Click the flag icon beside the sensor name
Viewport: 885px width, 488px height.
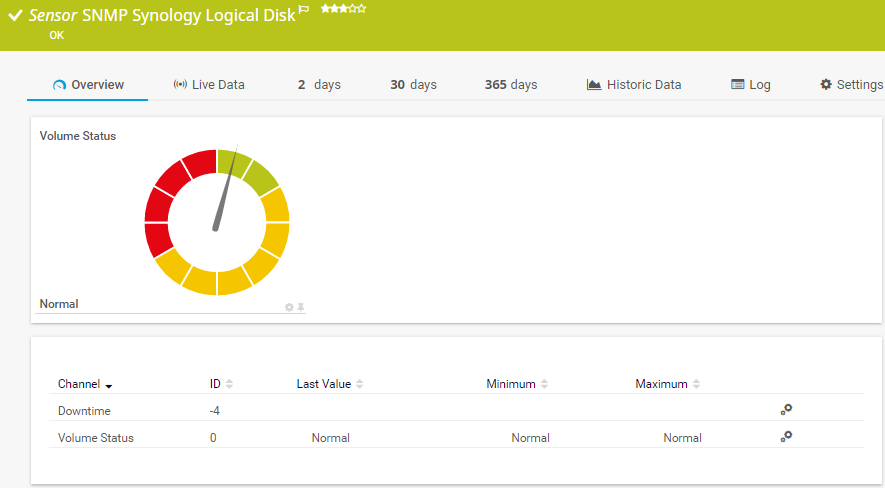coord(304,9)
